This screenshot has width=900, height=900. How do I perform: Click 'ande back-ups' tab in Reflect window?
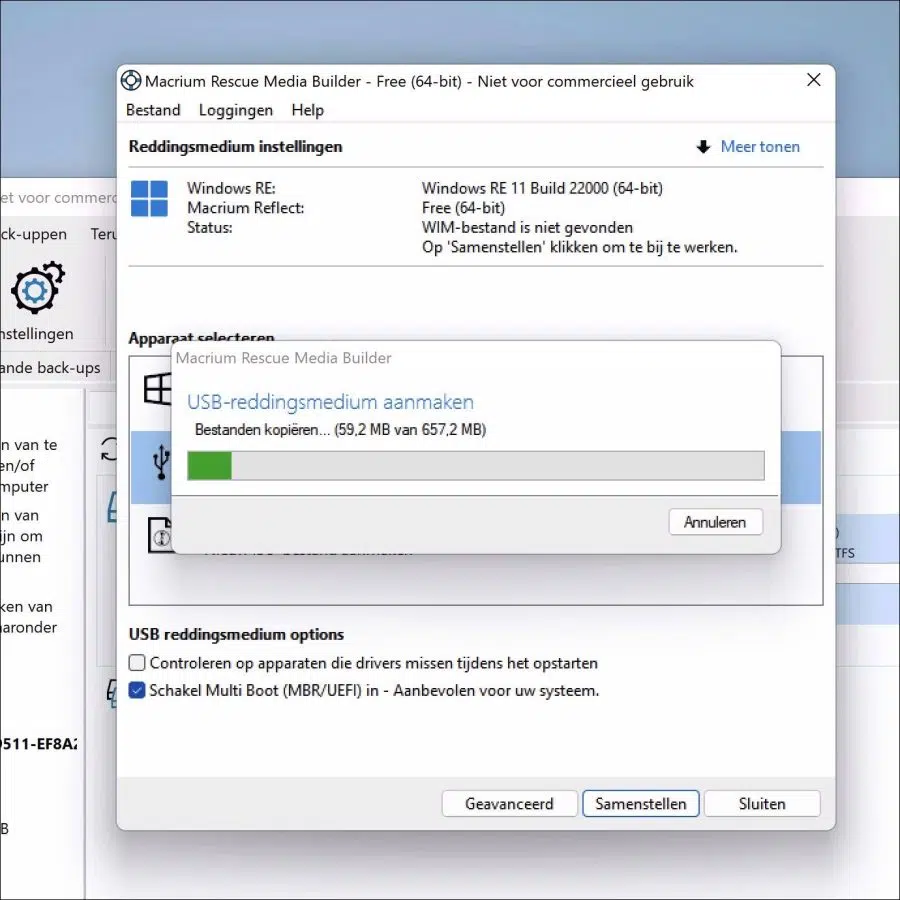pyautogui.click(x=51, y=368)
